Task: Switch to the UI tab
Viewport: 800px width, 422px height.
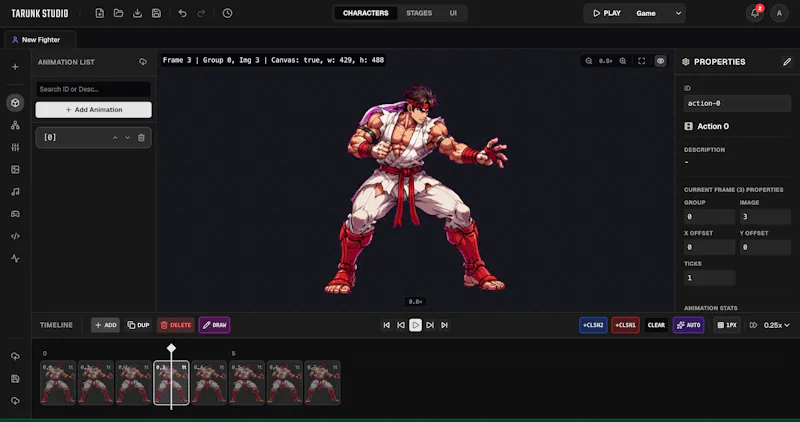Action: coord(453,13)
